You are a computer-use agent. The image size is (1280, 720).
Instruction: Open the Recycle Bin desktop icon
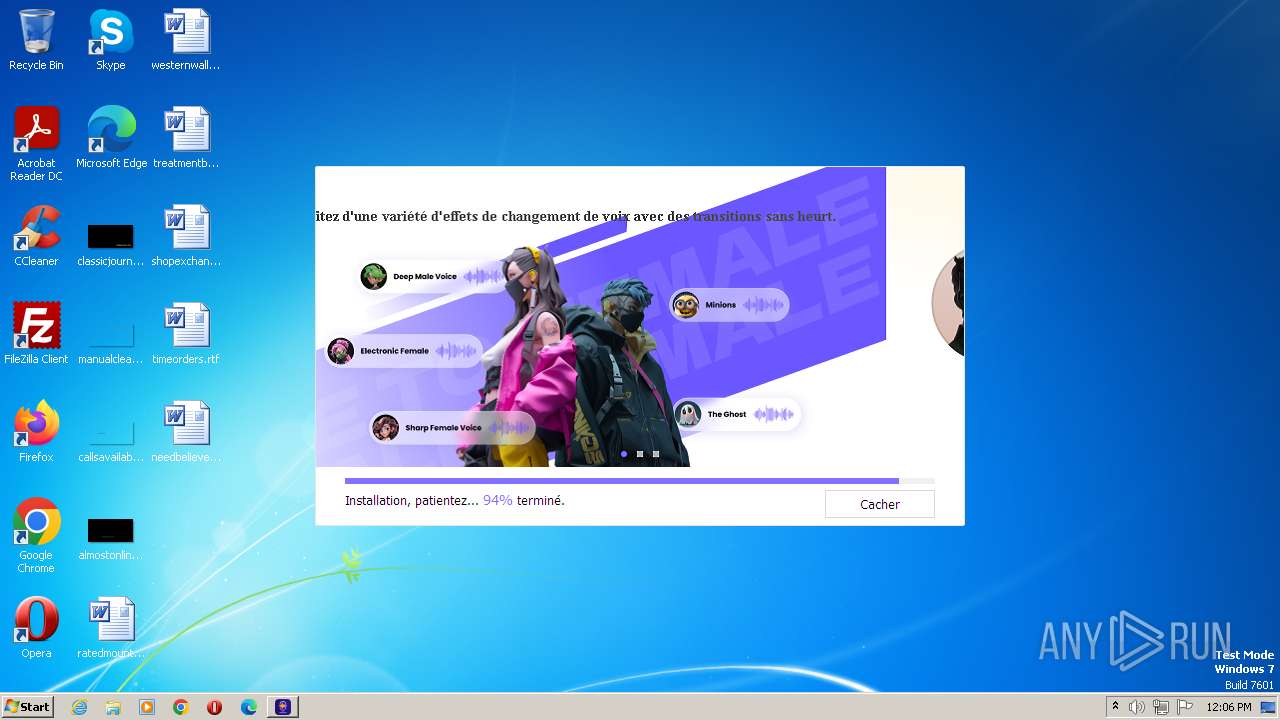click(x=36, y=40)
